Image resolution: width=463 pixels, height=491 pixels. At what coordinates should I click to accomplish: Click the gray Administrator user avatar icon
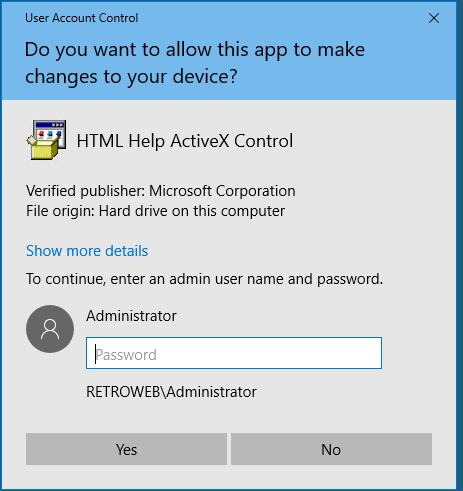50,329
